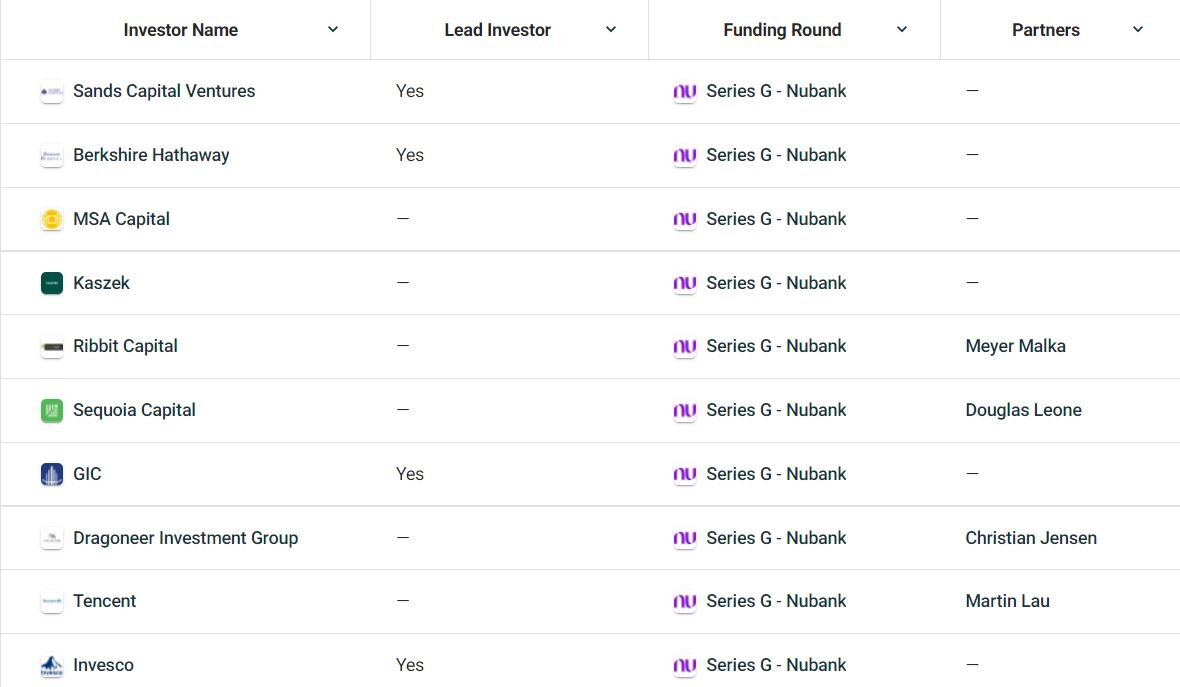Click Nubank logo in Berkshire Hathaway row
This screenshot has height=687, width=1180.
tap(685, 156)
